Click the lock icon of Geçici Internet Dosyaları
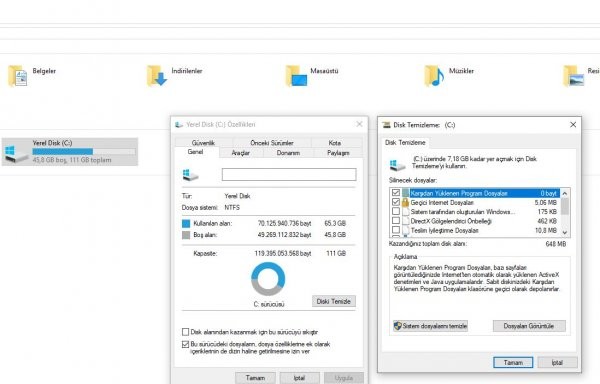 click(405, 202)
